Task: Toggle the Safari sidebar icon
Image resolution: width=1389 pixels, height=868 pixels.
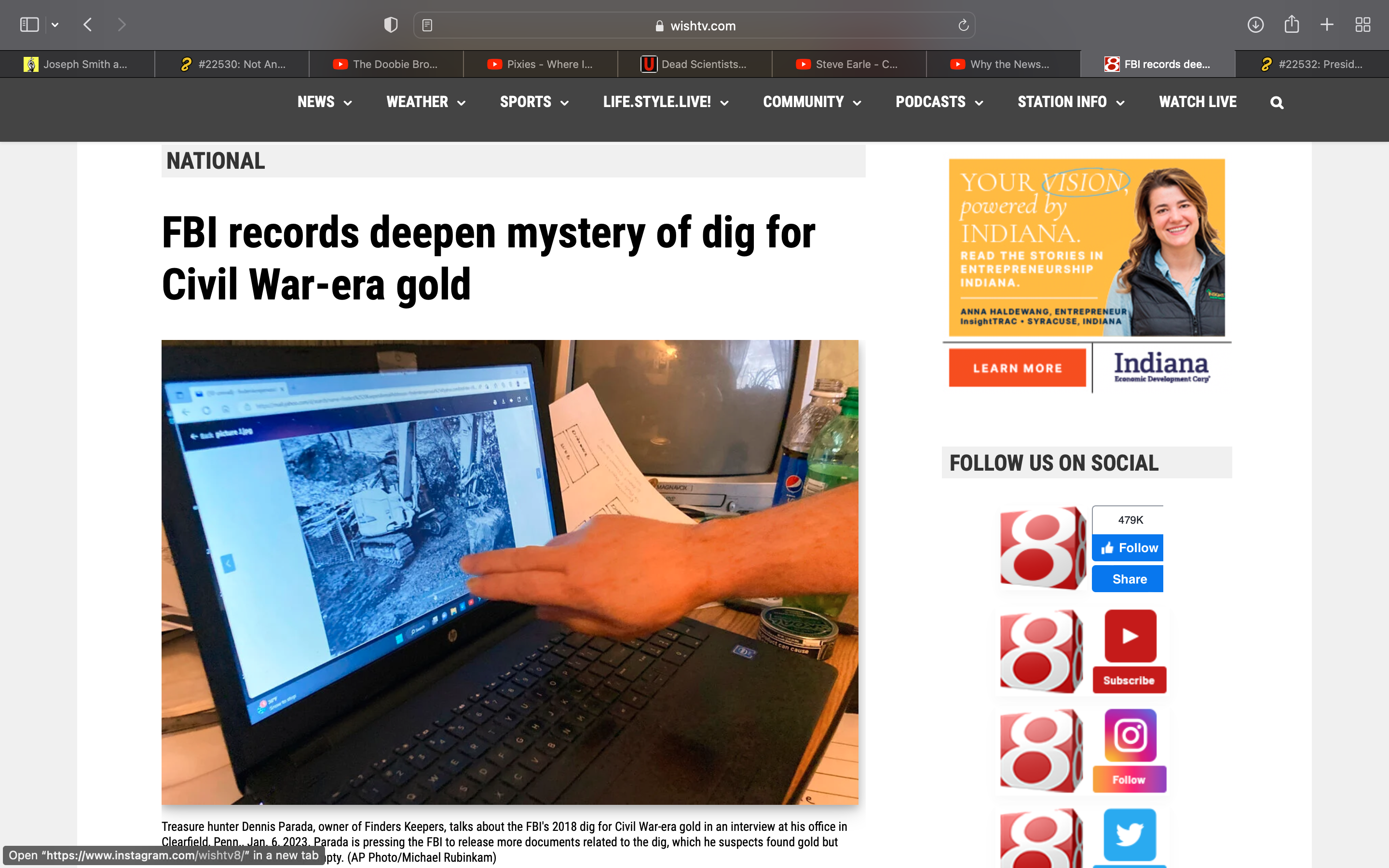Action: click(x=29, y=25)
